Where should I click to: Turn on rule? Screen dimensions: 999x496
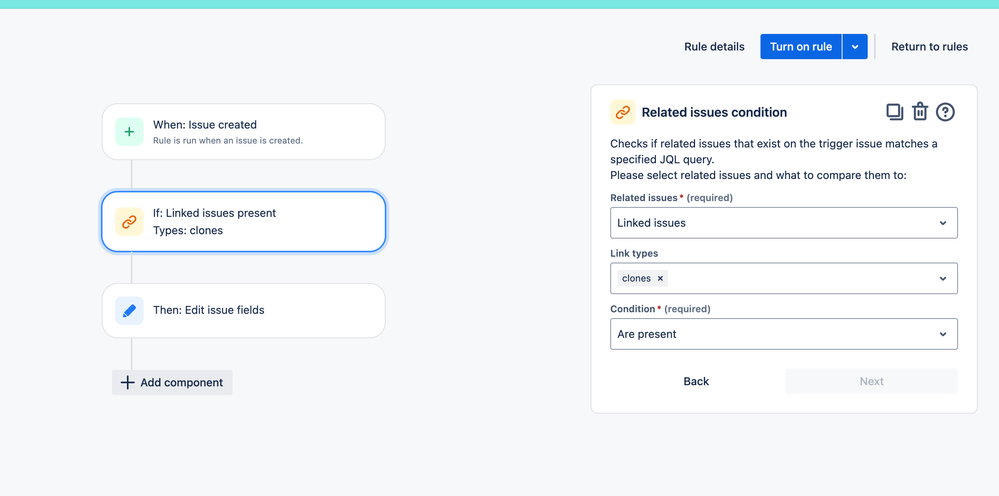[801, 46]
